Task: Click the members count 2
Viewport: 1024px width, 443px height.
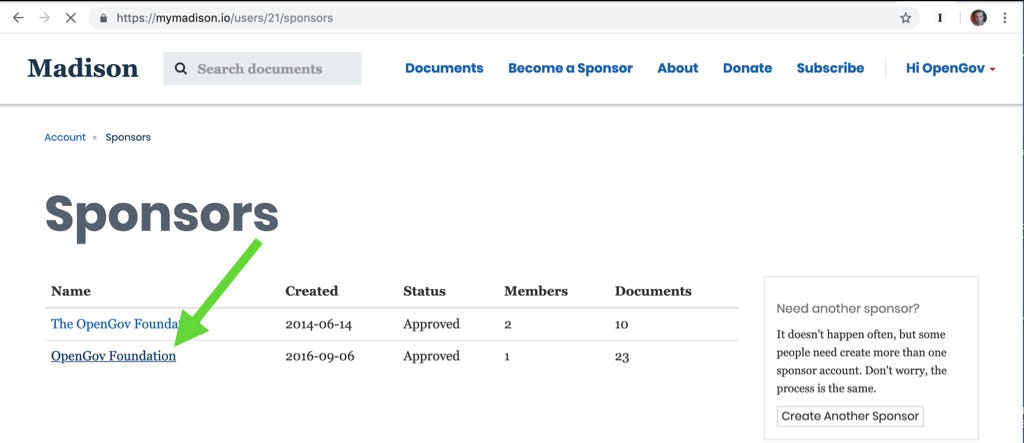Action: [507, 324]
